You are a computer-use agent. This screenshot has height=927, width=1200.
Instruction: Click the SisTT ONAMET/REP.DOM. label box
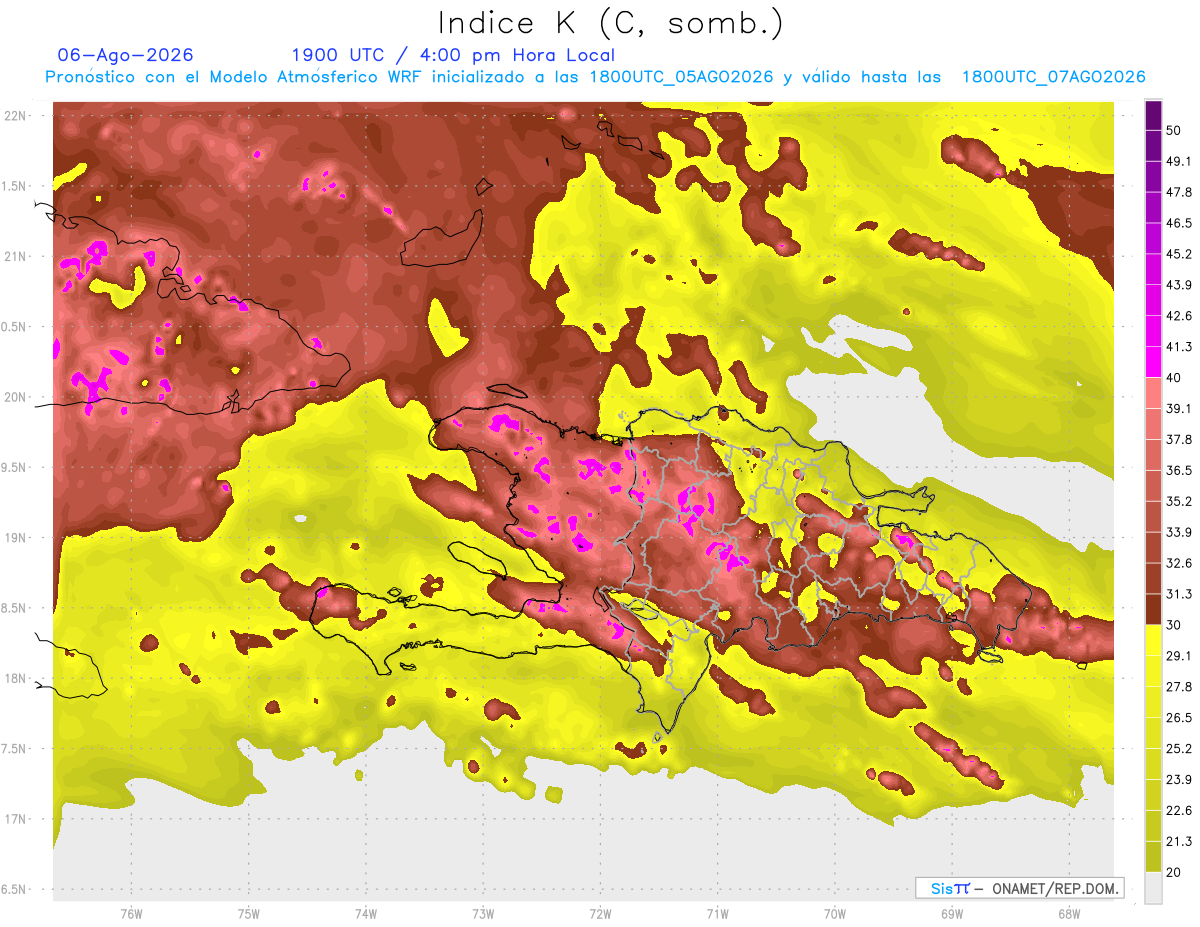tap(1019, 888)
